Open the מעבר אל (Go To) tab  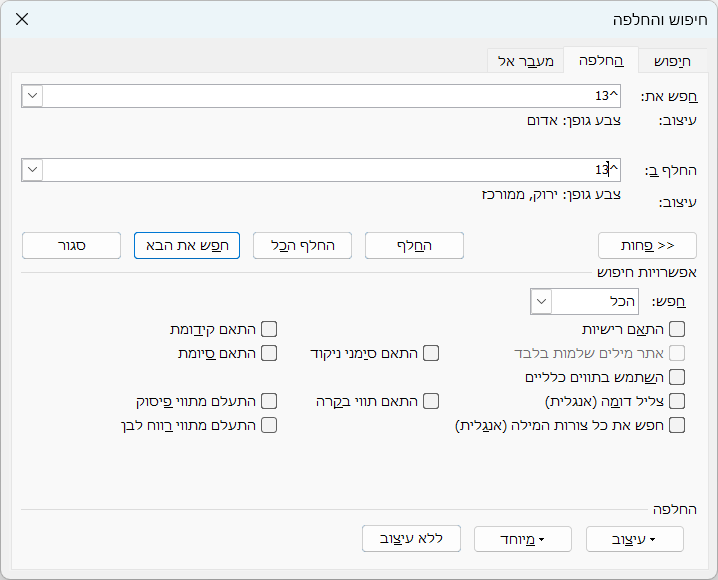click(525, 61)
